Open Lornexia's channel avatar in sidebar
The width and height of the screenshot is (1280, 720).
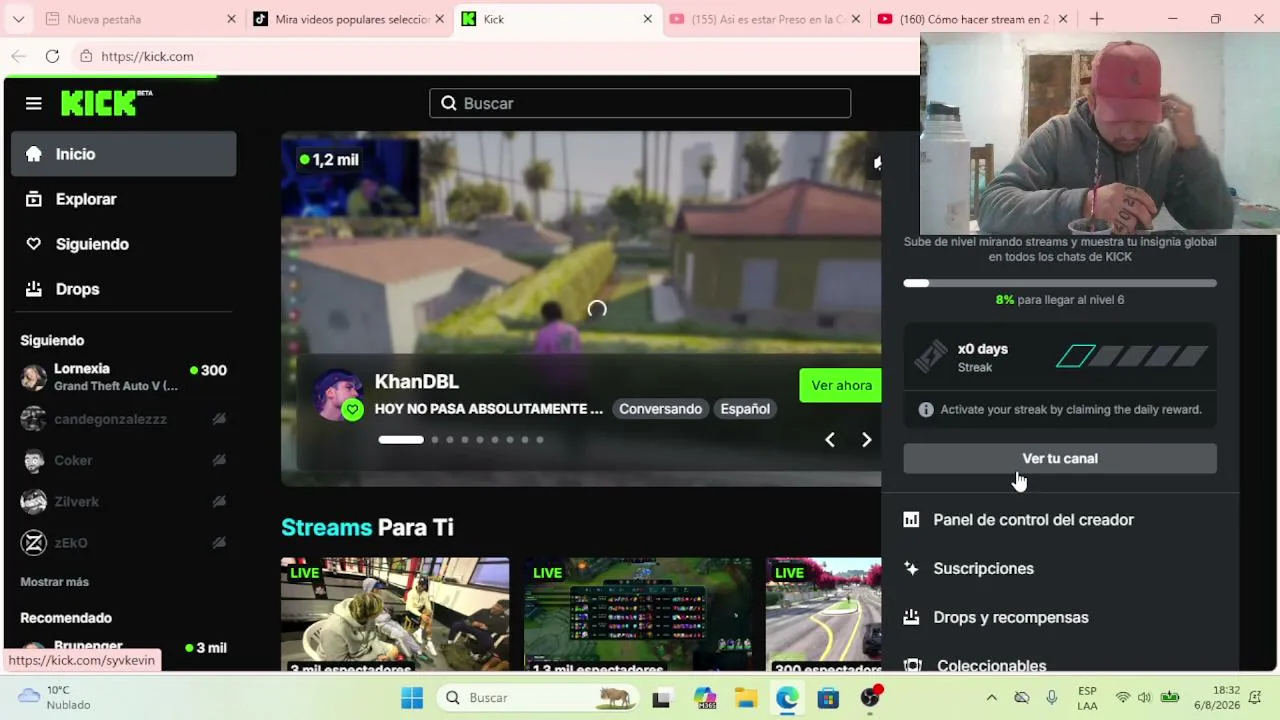(x=34, y=377)
